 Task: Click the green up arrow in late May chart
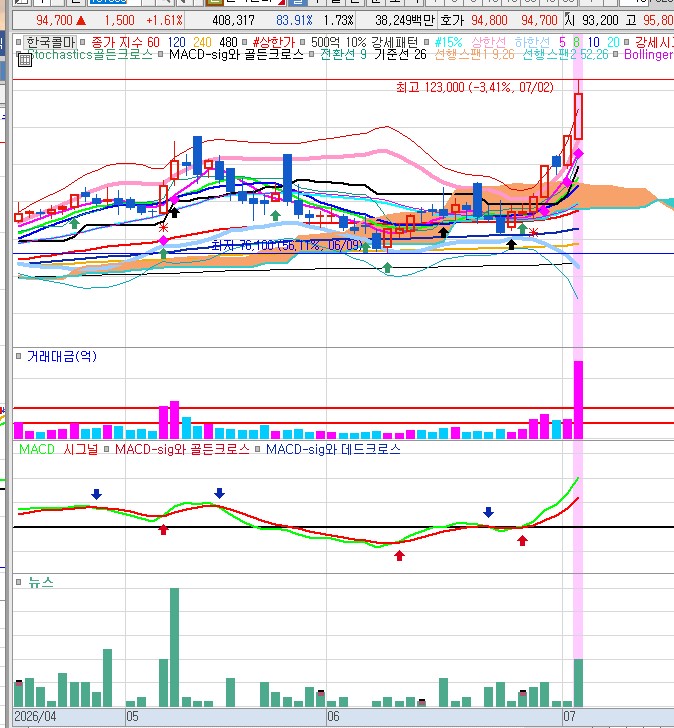275,215
